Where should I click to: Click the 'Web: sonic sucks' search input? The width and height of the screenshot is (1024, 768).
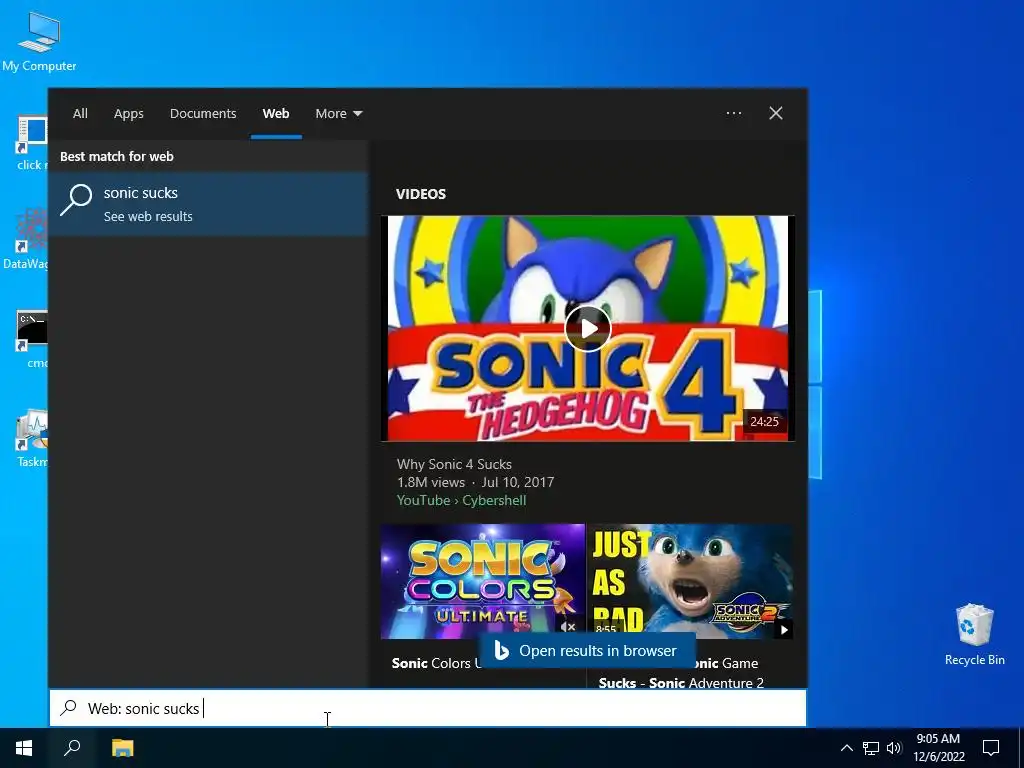(x=428, y=709)
